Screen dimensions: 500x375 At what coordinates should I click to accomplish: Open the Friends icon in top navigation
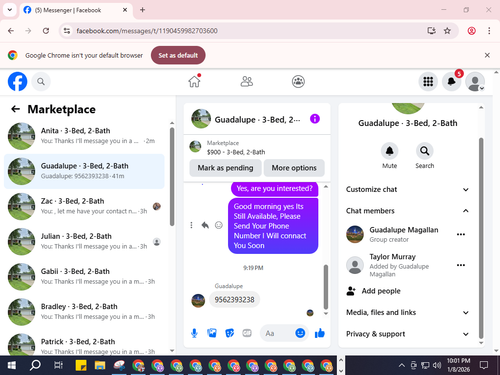coord(247,81)
